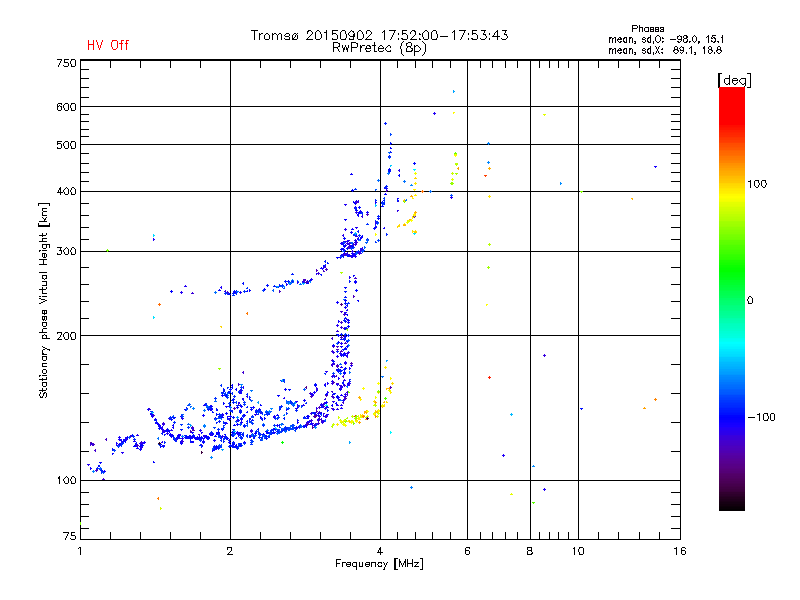Viewport: 800px width, 600px height.
Task: Click the red 'HV Off' status label
Action: click(x=108, y=45)
